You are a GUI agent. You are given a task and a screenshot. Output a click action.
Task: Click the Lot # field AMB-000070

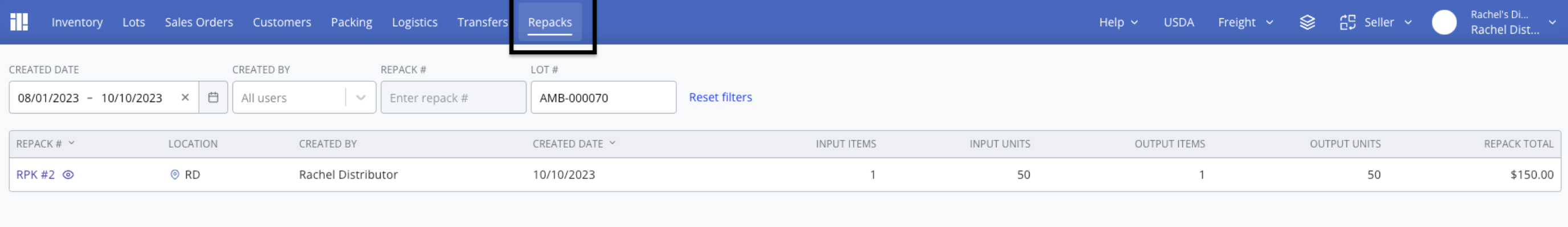coord(603,98)
